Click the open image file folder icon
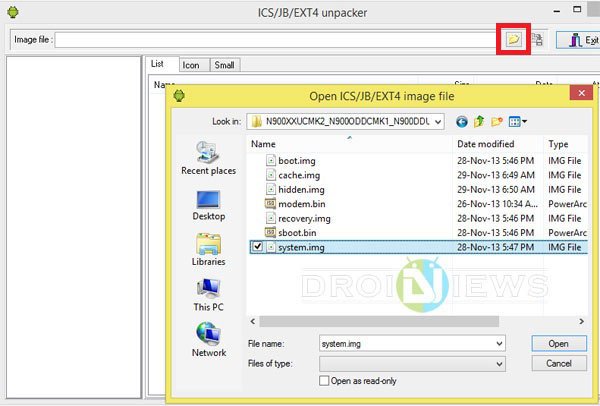This screenshot has height=406, width=600. (513, 39)
